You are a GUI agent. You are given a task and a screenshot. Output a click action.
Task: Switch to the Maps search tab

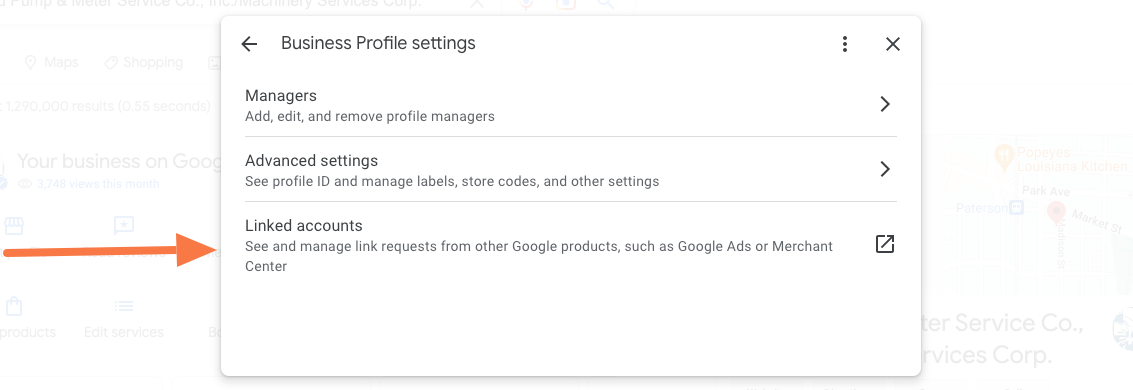[51, 63]
